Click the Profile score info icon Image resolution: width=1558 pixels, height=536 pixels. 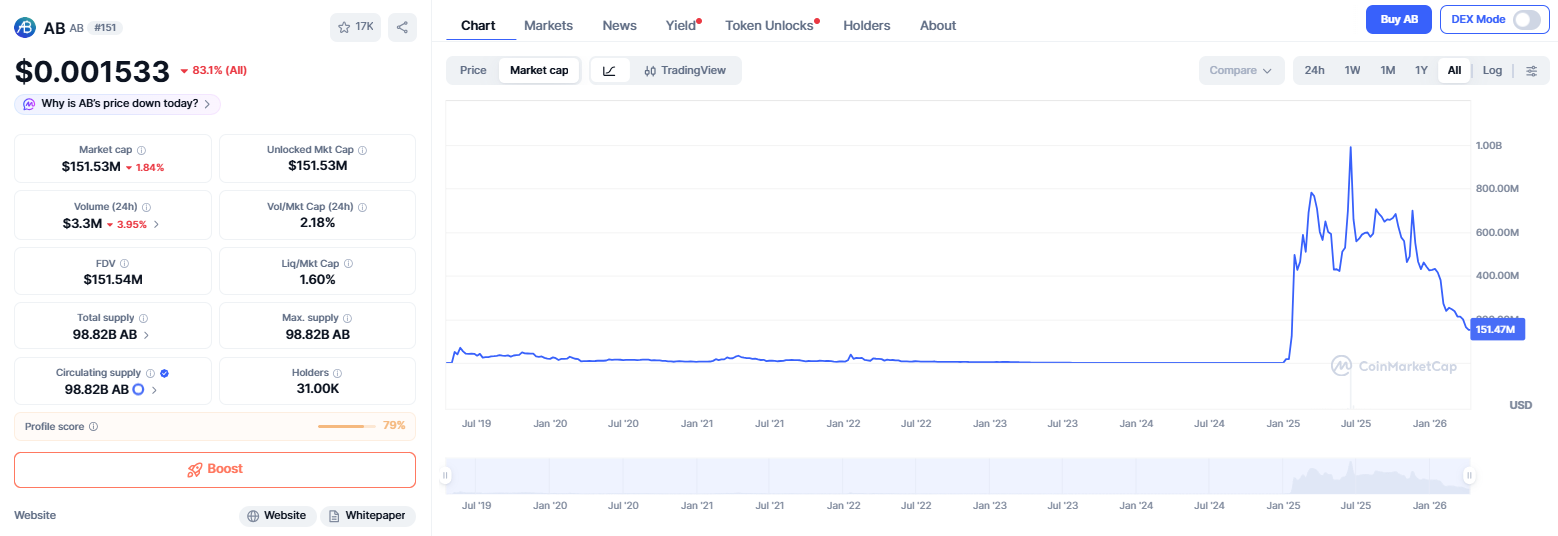(93, 426)
